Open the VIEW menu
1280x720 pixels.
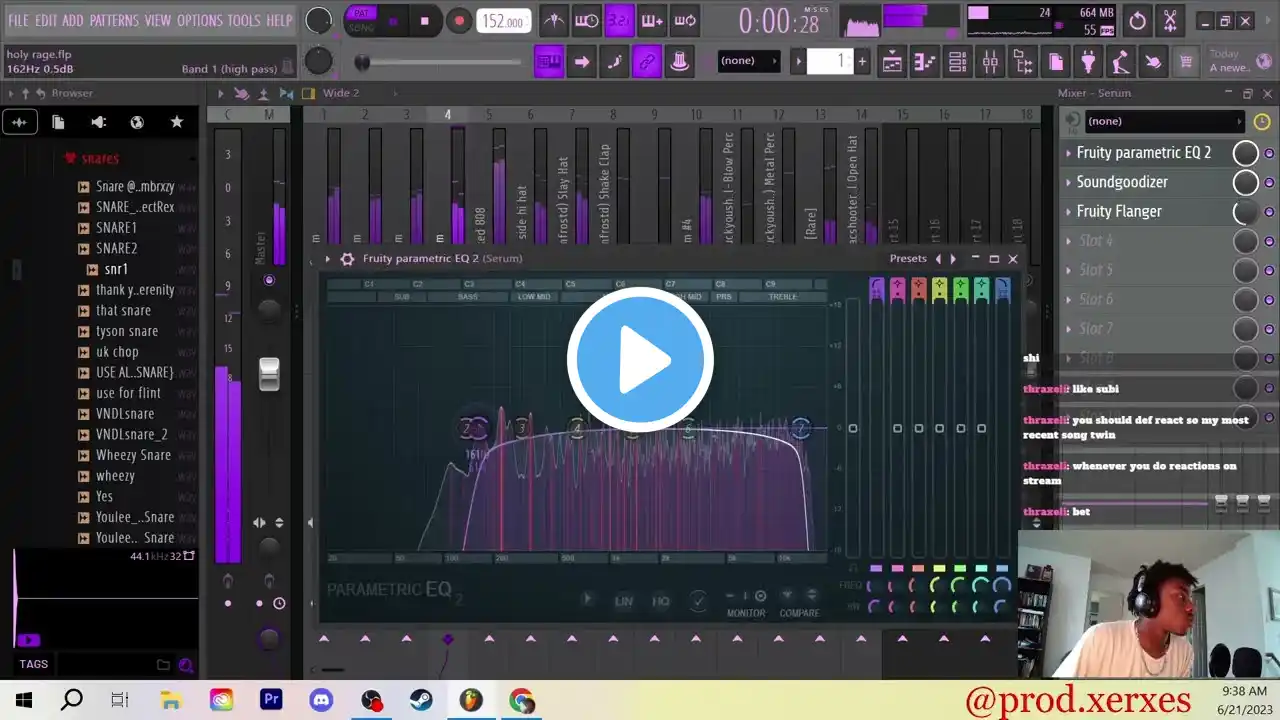coord(158,20)
